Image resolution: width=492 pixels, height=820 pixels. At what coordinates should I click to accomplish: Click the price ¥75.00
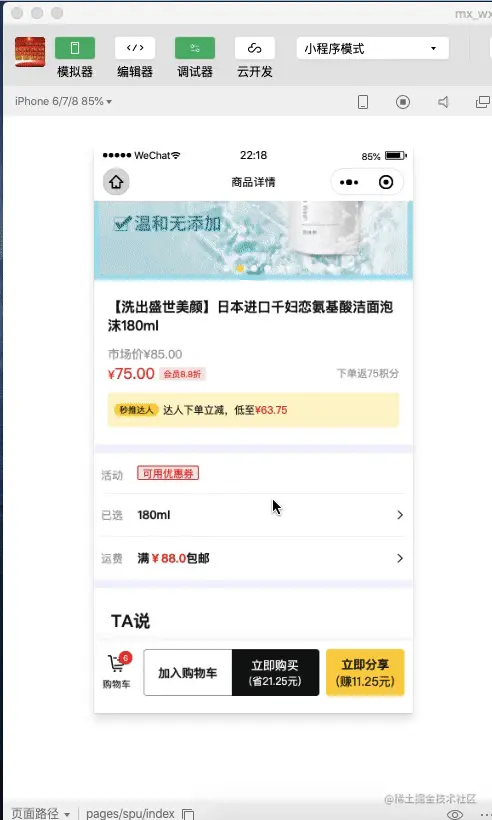click(131, 374)
